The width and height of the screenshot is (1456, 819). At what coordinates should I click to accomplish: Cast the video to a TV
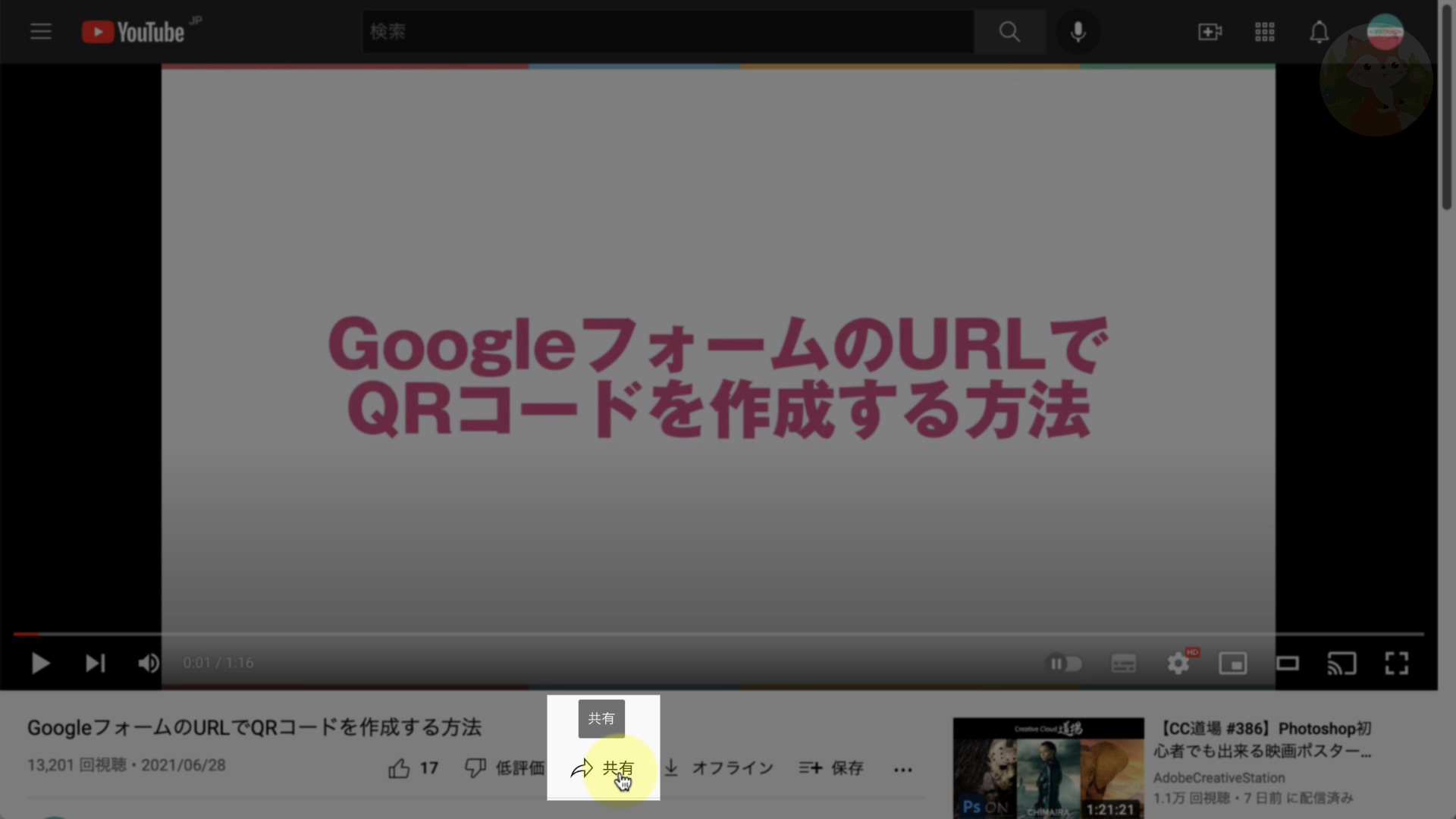point(1341,664)
